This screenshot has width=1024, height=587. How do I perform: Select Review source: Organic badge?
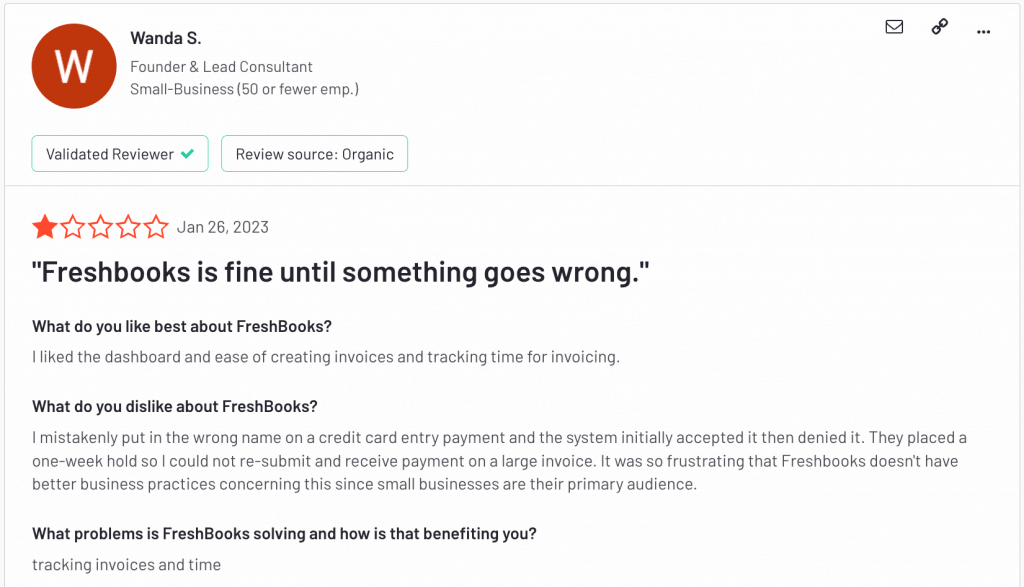tap(314, 153)
